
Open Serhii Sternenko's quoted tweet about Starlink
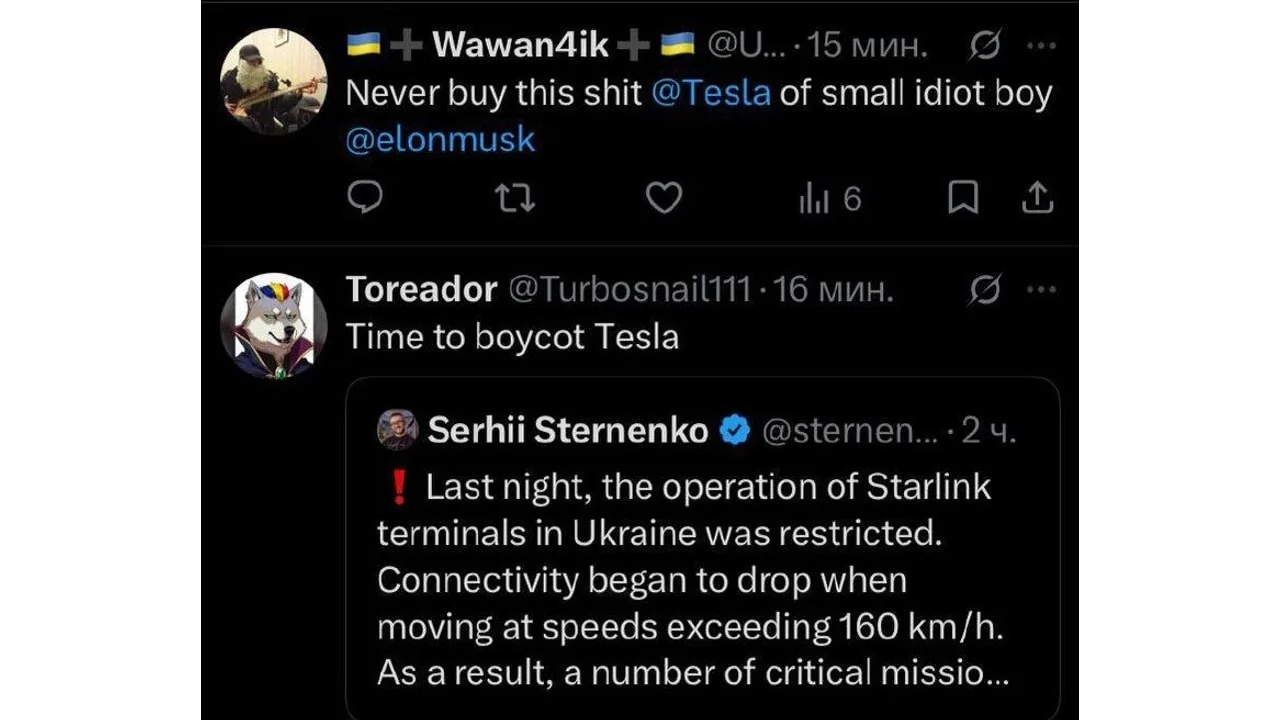703,548
